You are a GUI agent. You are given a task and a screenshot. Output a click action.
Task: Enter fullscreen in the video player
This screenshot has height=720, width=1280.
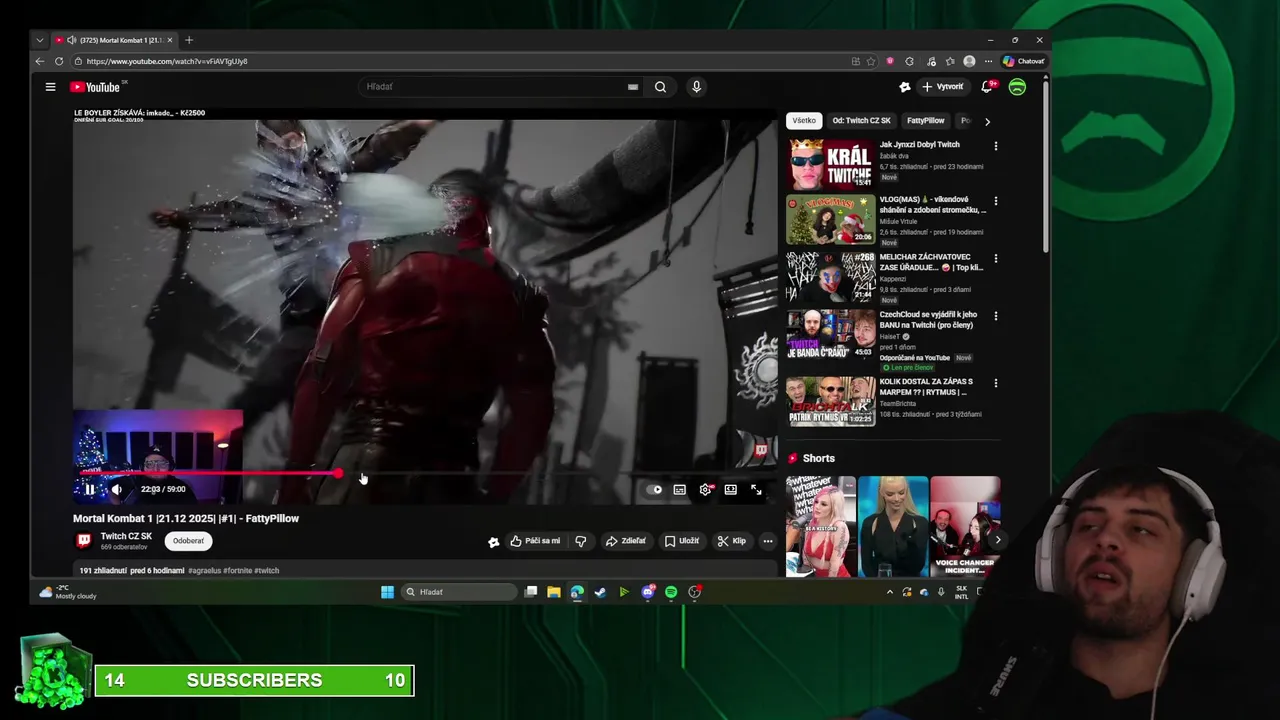756,490
